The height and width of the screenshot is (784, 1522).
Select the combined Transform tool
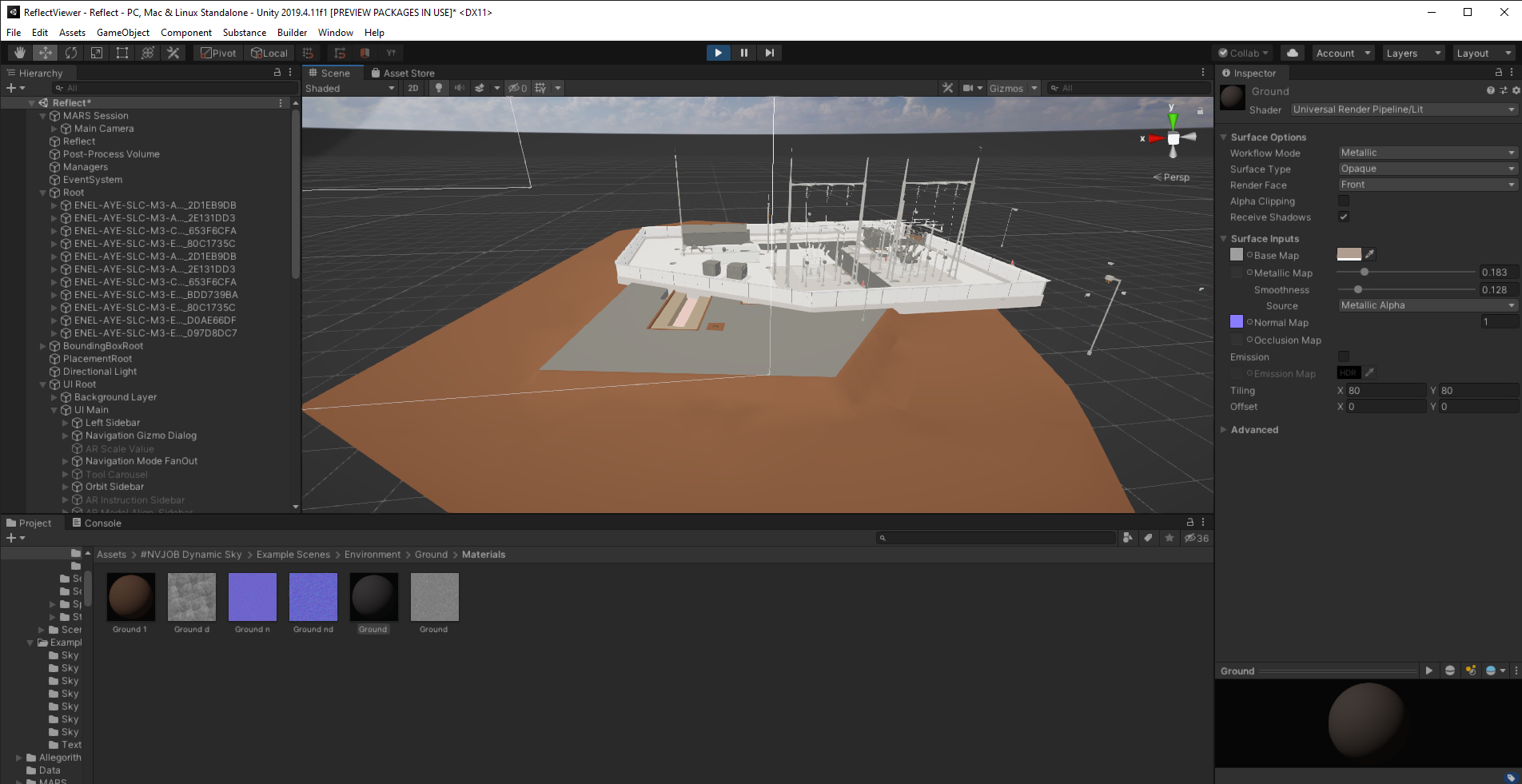tap(148, 53)
